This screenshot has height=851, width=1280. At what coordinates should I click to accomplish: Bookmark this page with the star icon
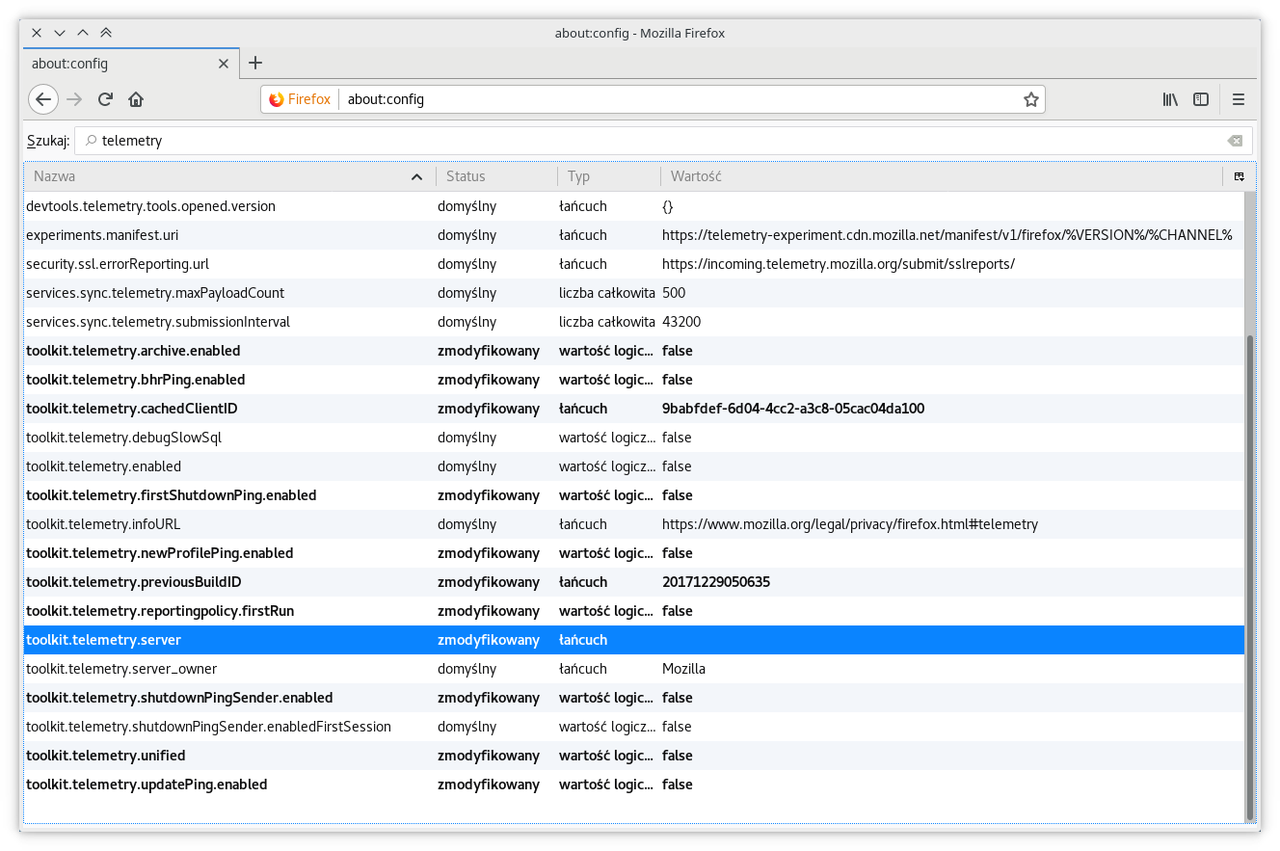1031,99
